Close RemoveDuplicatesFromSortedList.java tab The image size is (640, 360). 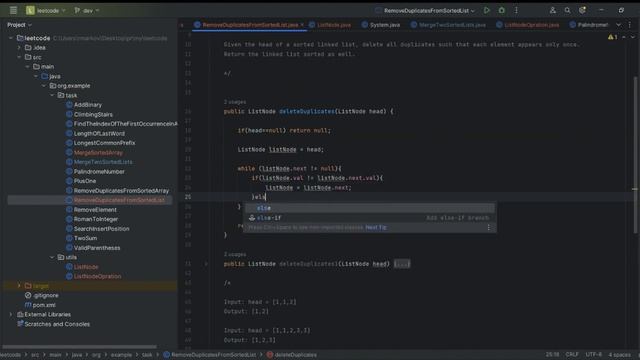pos(302,25)
